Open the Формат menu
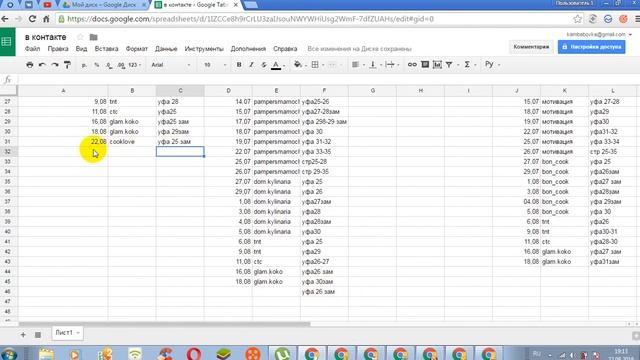The width and height of the screenshot is (640, 360). tap(136, 49)
